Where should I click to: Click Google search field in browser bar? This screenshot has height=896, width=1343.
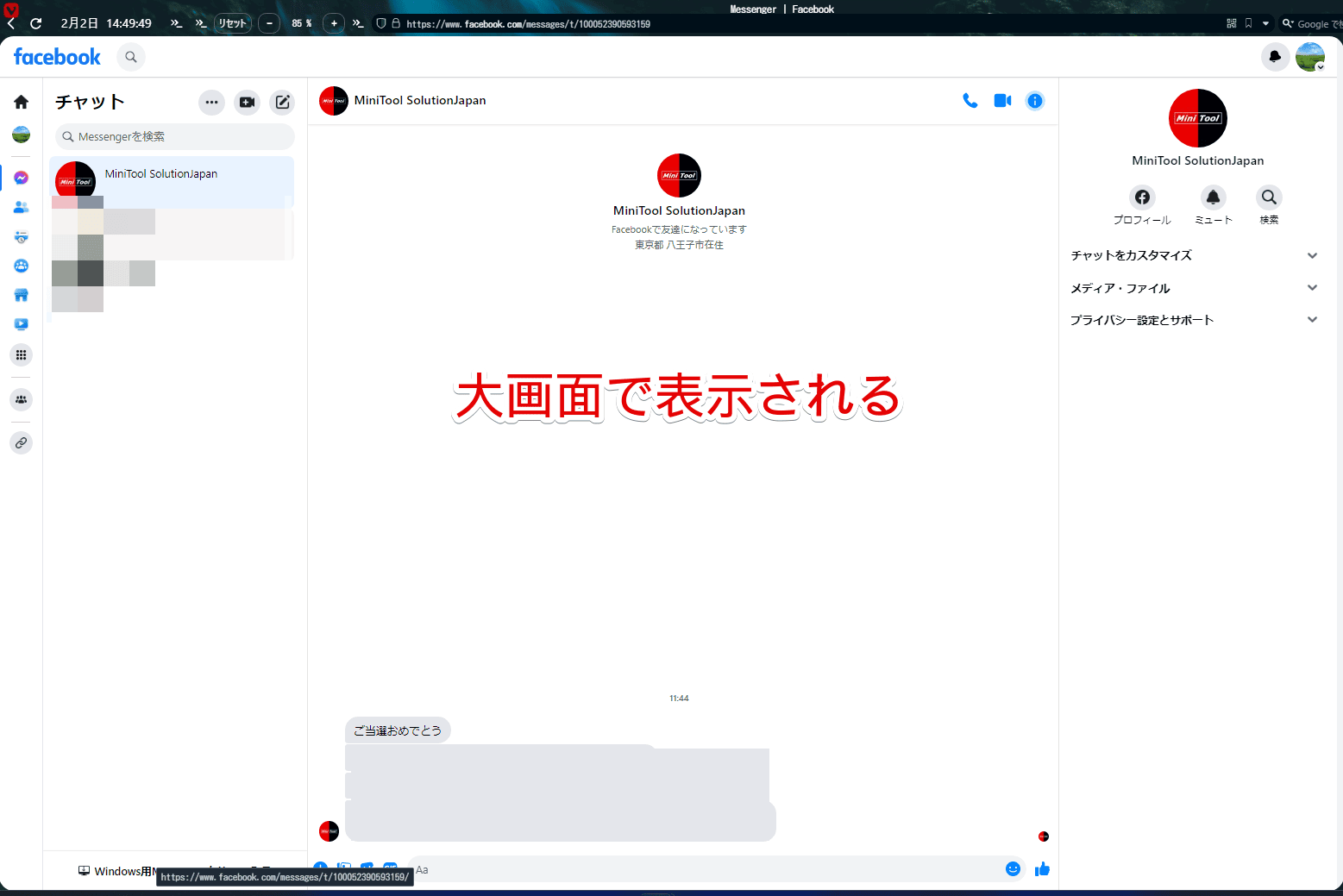(x=1312, y=24)
